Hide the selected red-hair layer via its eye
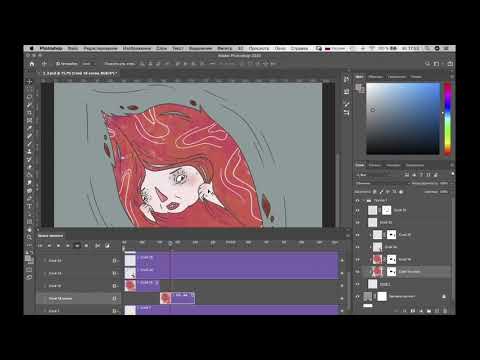The height and width of the screenshot is (360, 480). [x=358, y=272]
